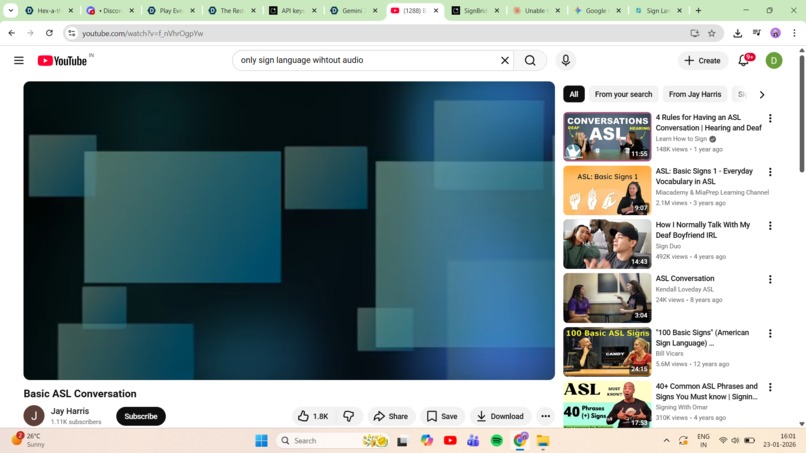
Task: Open options menu for 4 Rules video
Action: 770,118
